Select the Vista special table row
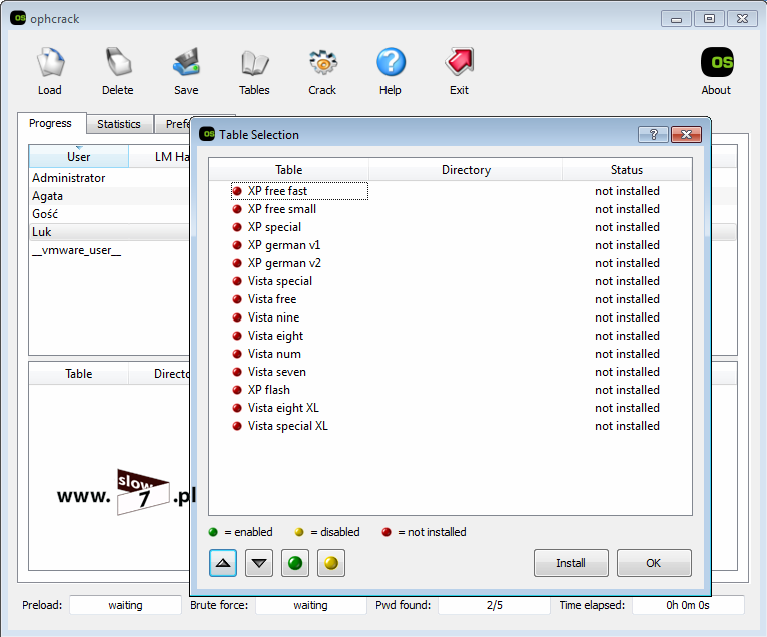The height and width of the screenshot is (637, 767). (x=451, y=281)
